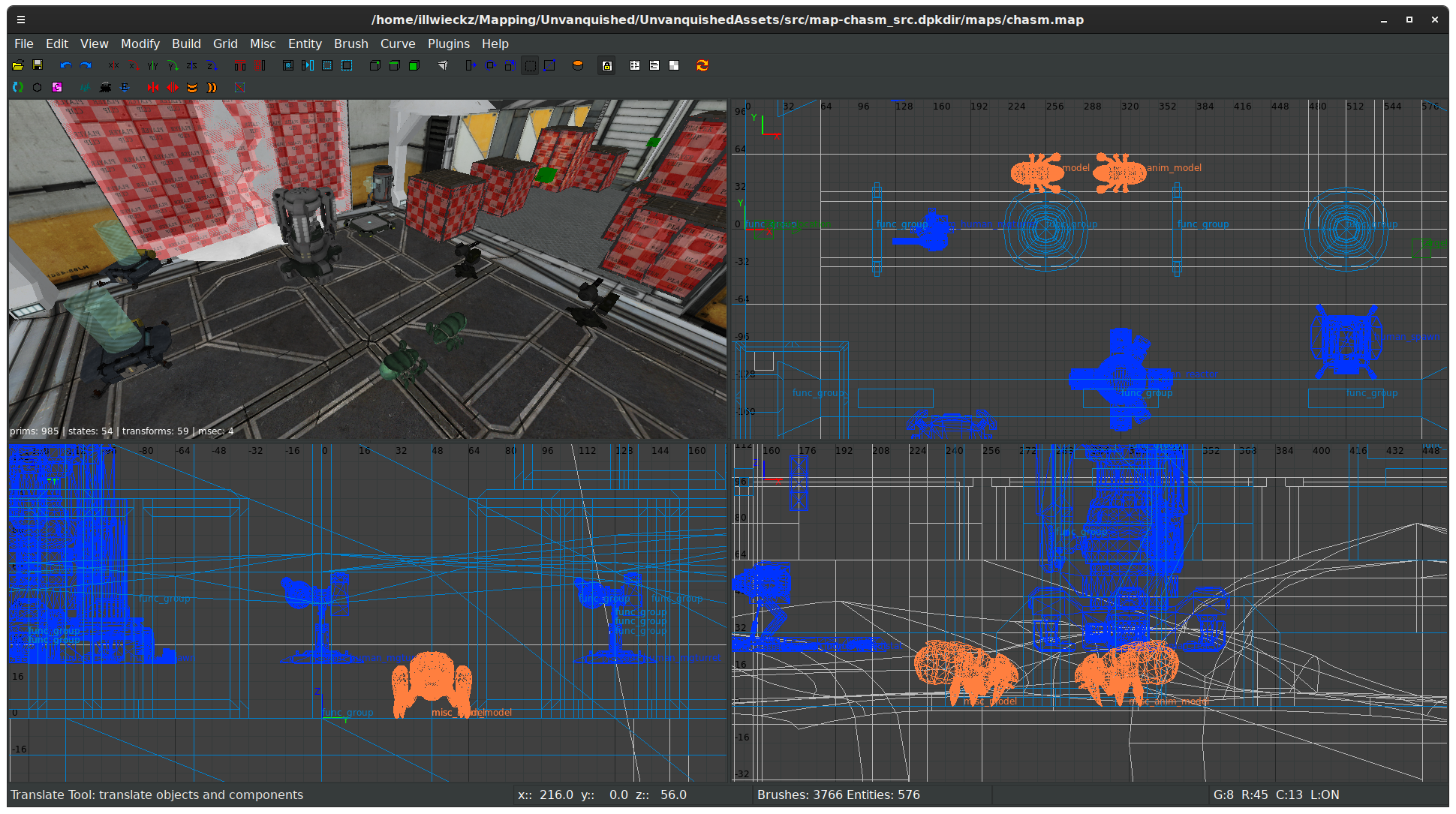This screenshot has width=1456, height=814.
Task: Open the Build menu
Action: 186,44
